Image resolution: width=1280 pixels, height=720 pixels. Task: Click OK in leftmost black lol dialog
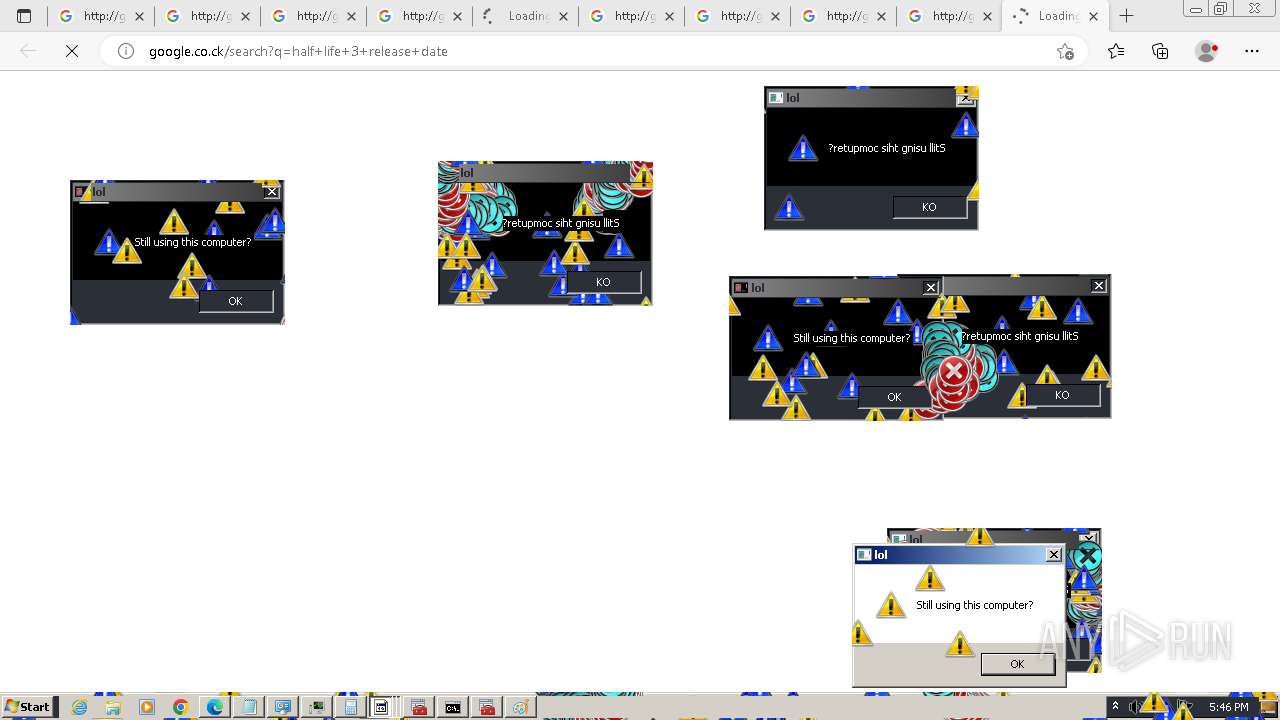[235, 301]
